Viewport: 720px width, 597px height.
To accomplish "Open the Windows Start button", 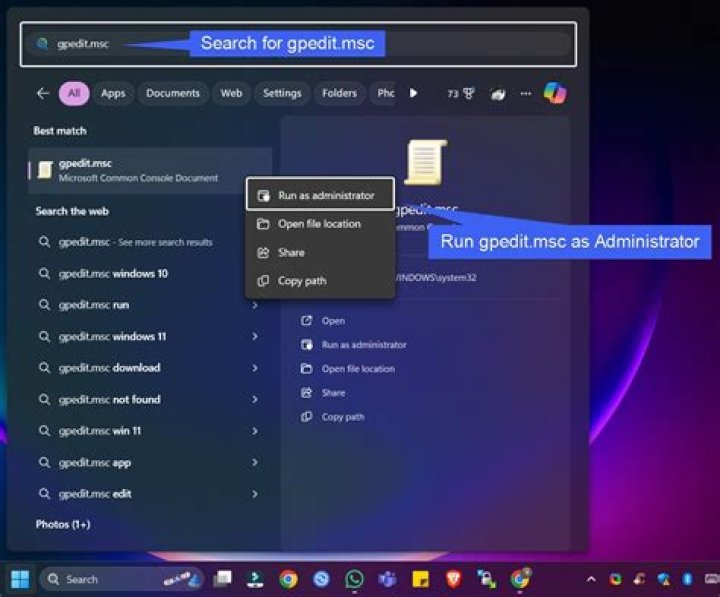I will click(x=20, y=580).
